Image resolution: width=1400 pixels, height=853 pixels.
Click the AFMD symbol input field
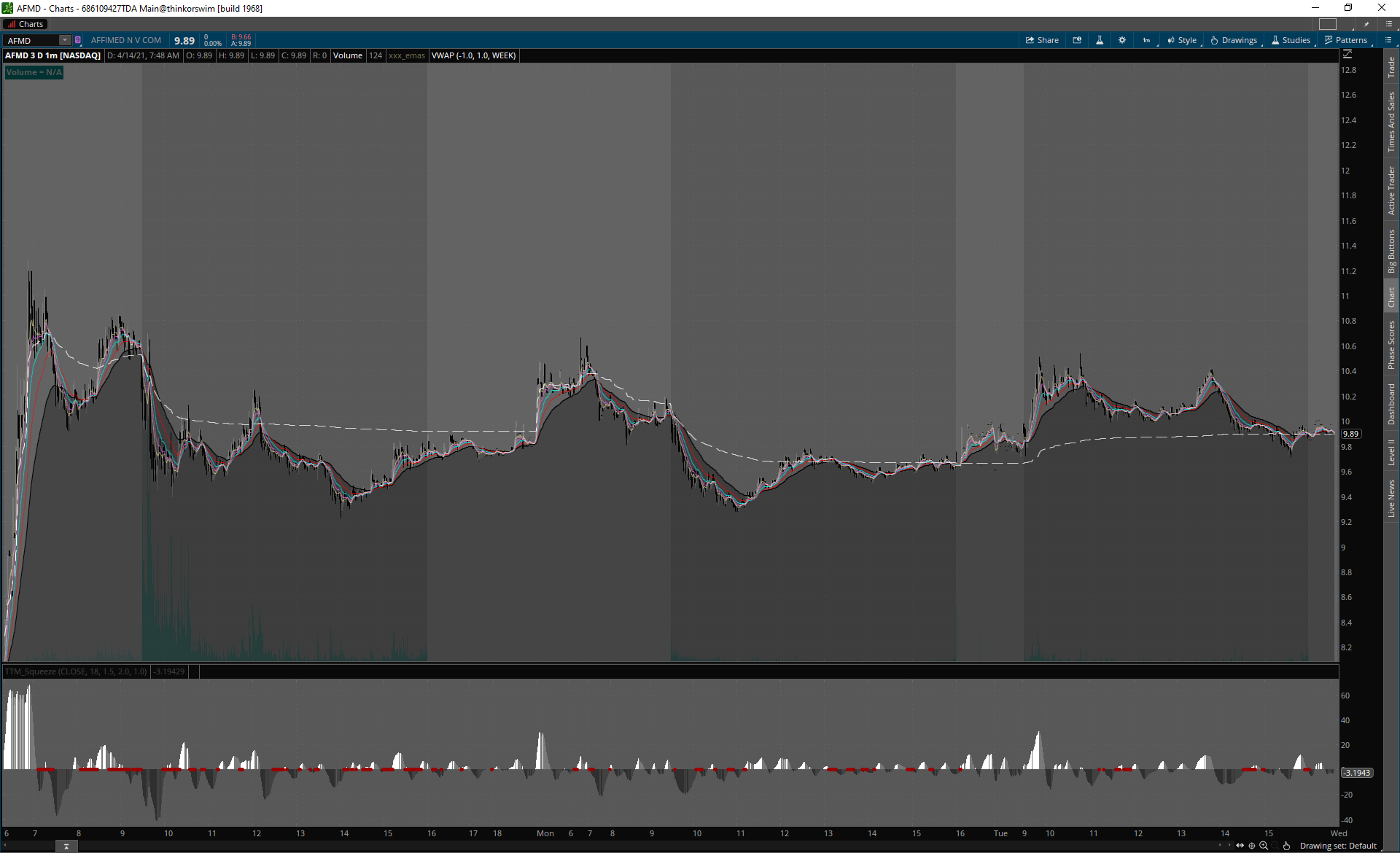[x=31, y=40]
